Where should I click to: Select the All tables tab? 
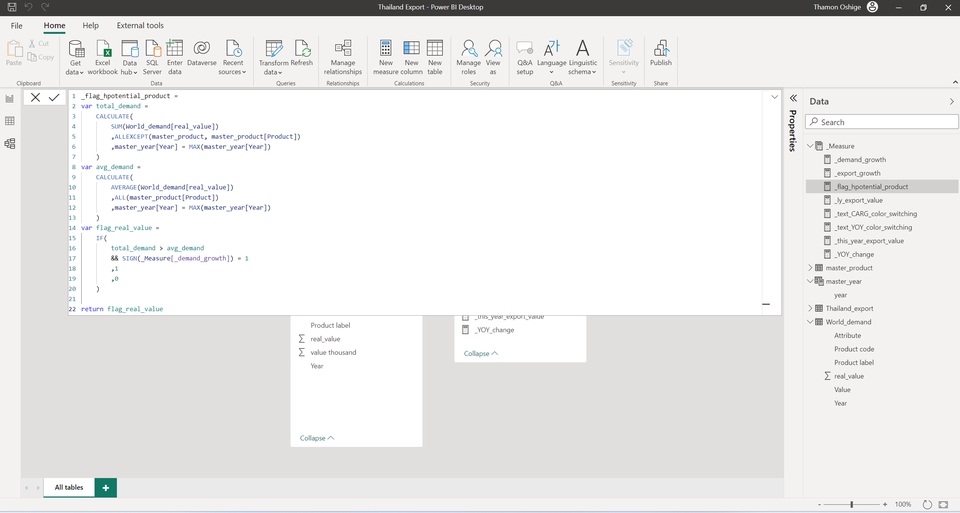69,487
